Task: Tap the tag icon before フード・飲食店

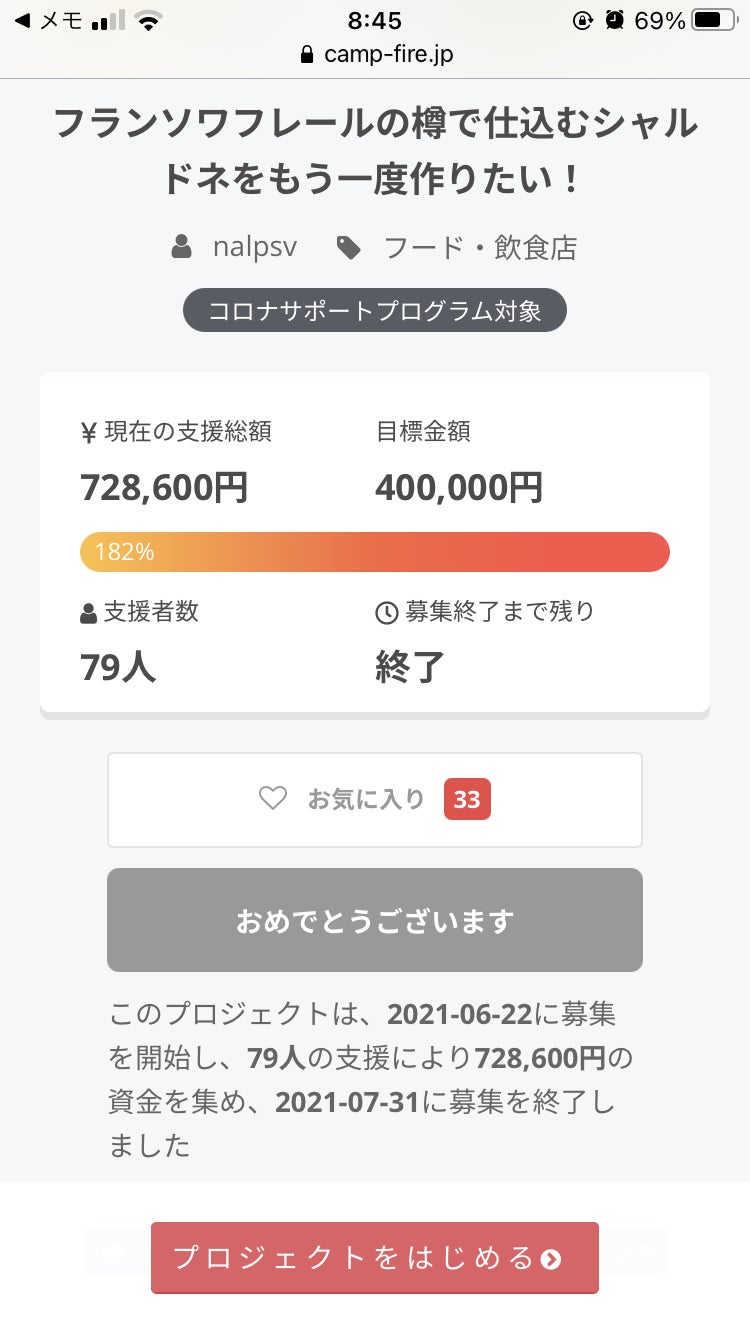Action: pos(348,248)
